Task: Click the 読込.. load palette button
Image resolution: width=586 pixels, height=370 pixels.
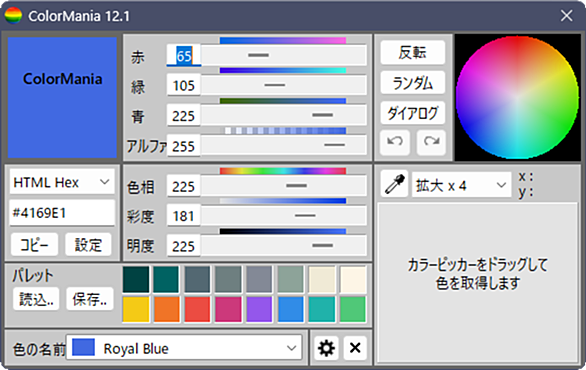Action: [x=36, y=299]
